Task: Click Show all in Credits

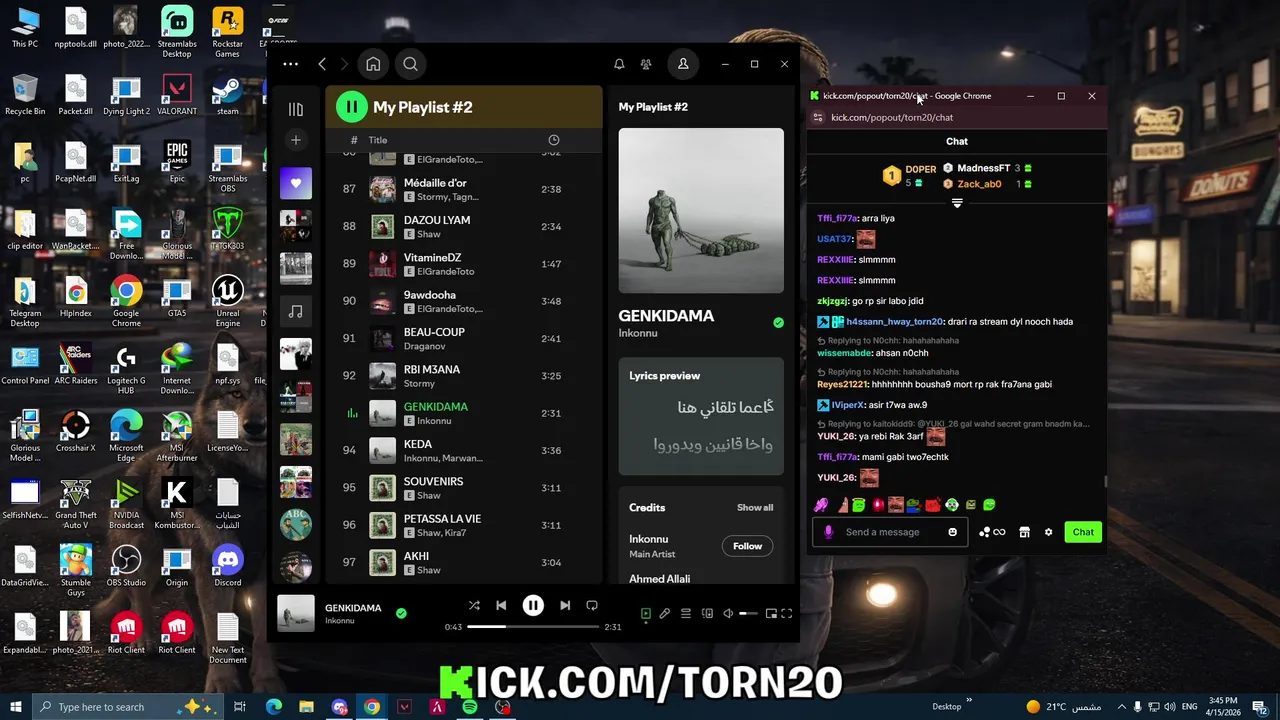Action: point(755,507)
